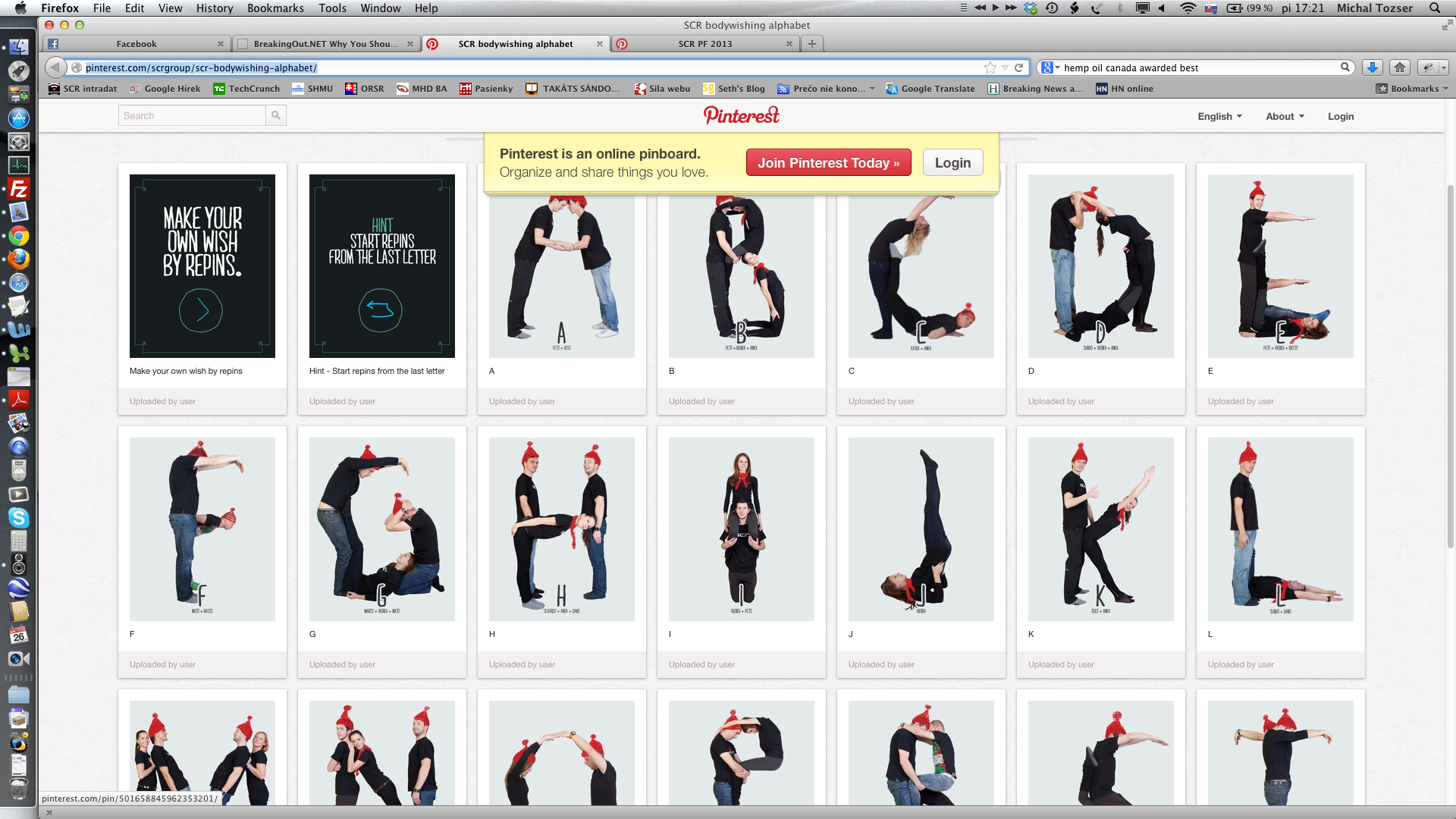1456x819 pixels.
Task: Open the Firefox downloads arrow button
Action: point(1372,67)
